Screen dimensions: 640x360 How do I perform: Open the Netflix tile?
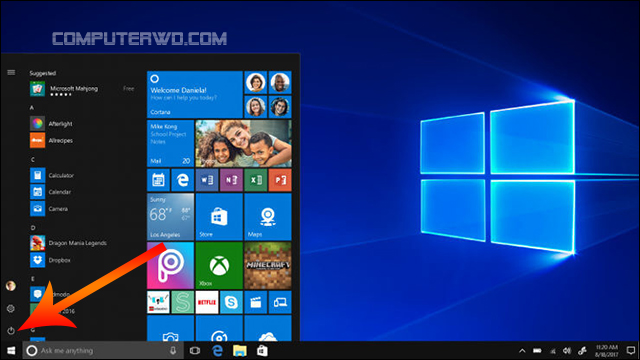207,302
